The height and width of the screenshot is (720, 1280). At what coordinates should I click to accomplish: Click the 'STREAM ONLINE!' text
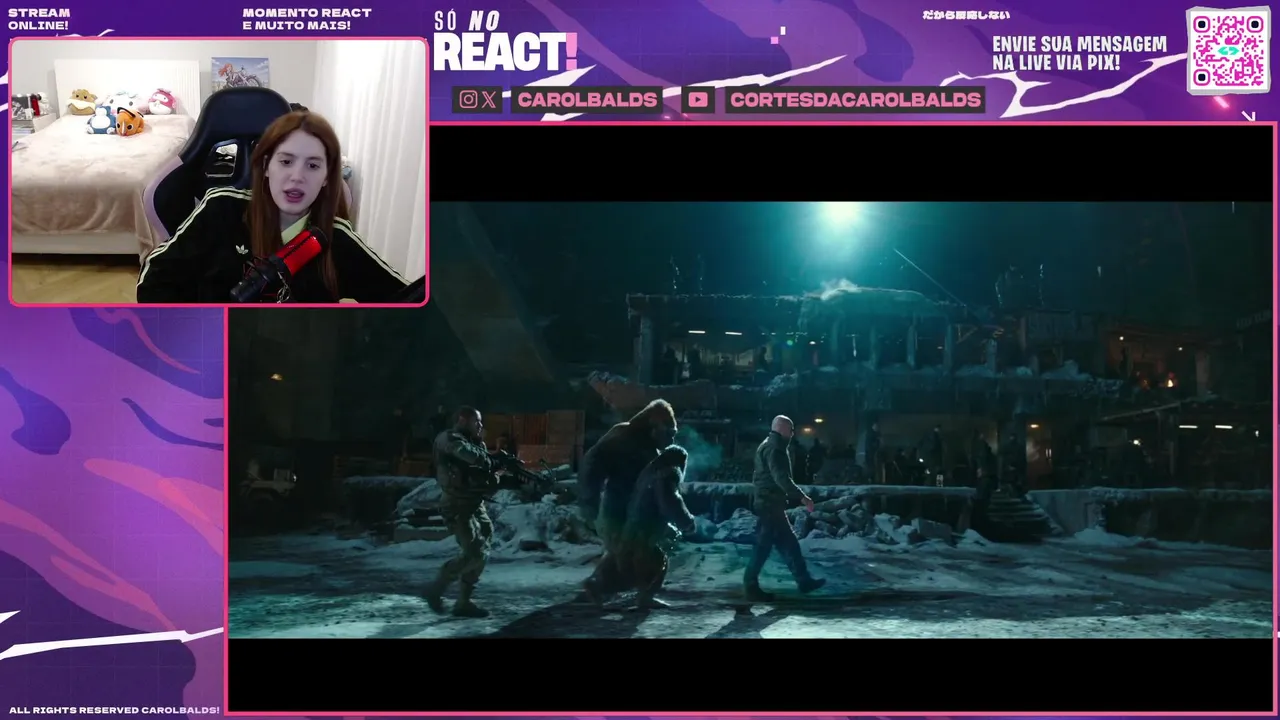(x=39, y=19)
